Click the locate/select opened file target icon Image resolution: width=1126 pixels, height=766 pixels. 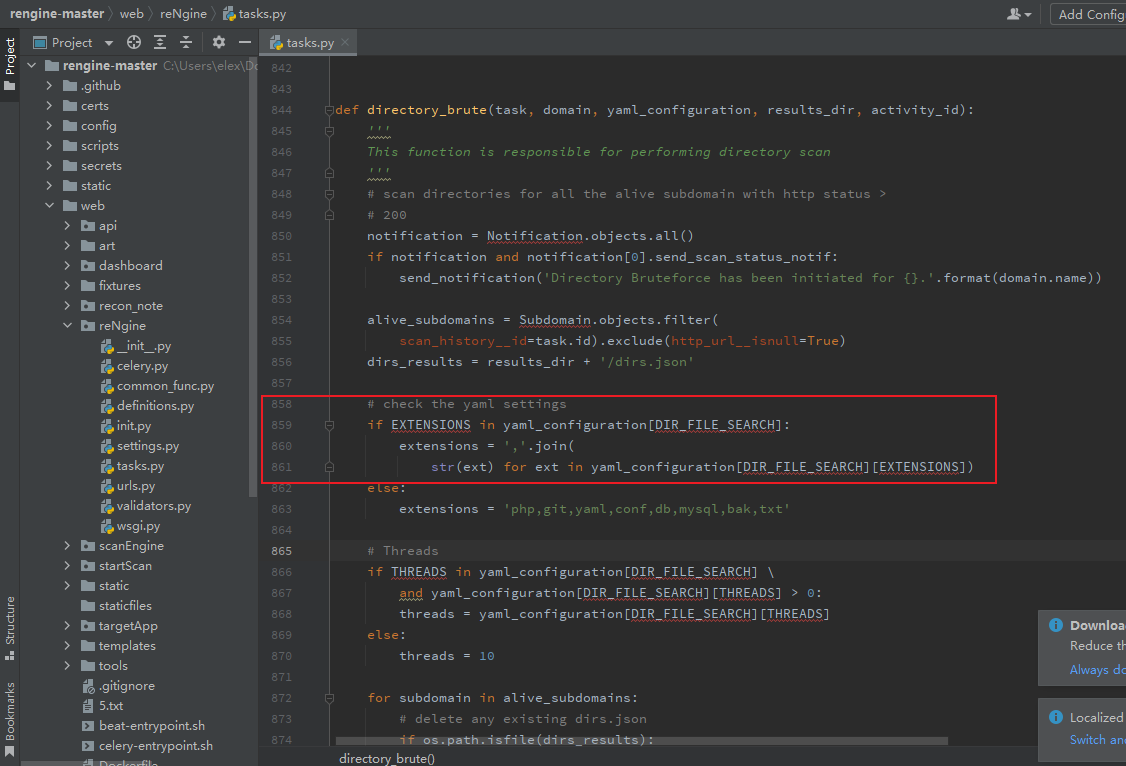(x=134, y=42)
